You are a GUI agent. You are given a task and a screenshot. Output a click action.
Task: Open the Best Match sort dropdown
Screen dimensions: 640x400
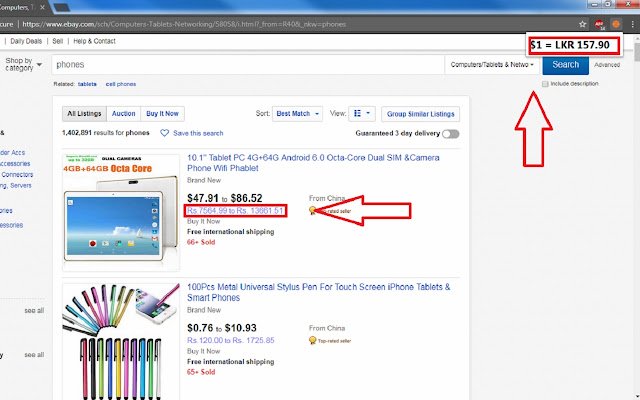coord(298,114)
